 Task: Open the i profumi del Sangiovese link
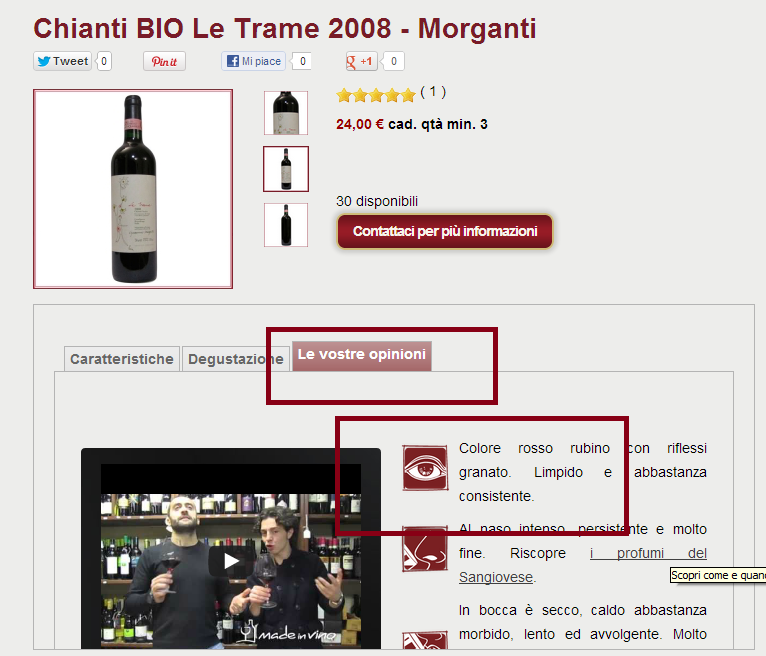583,565
